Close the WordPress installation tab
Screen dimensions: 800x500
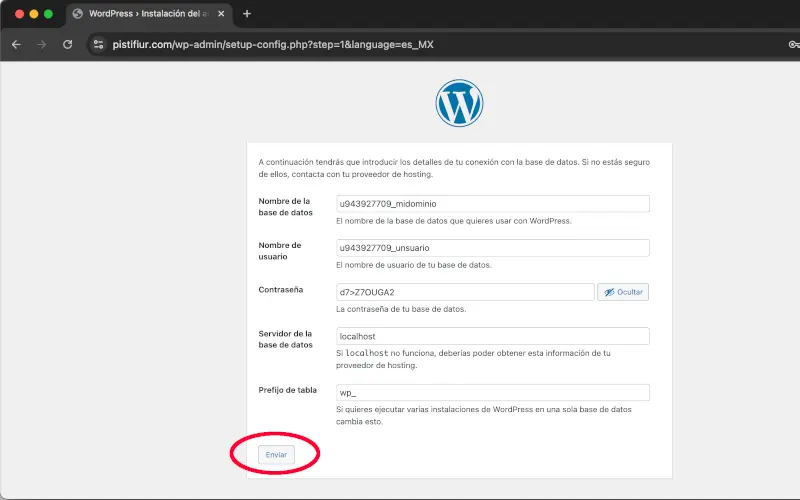tap(221, 14)
